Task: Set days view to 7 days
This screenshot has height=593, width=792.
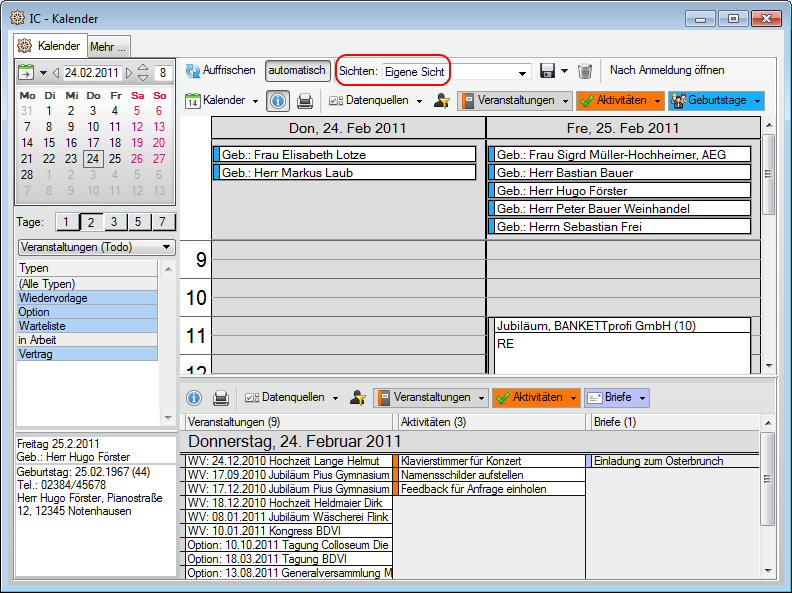Action: coord(160,222)
